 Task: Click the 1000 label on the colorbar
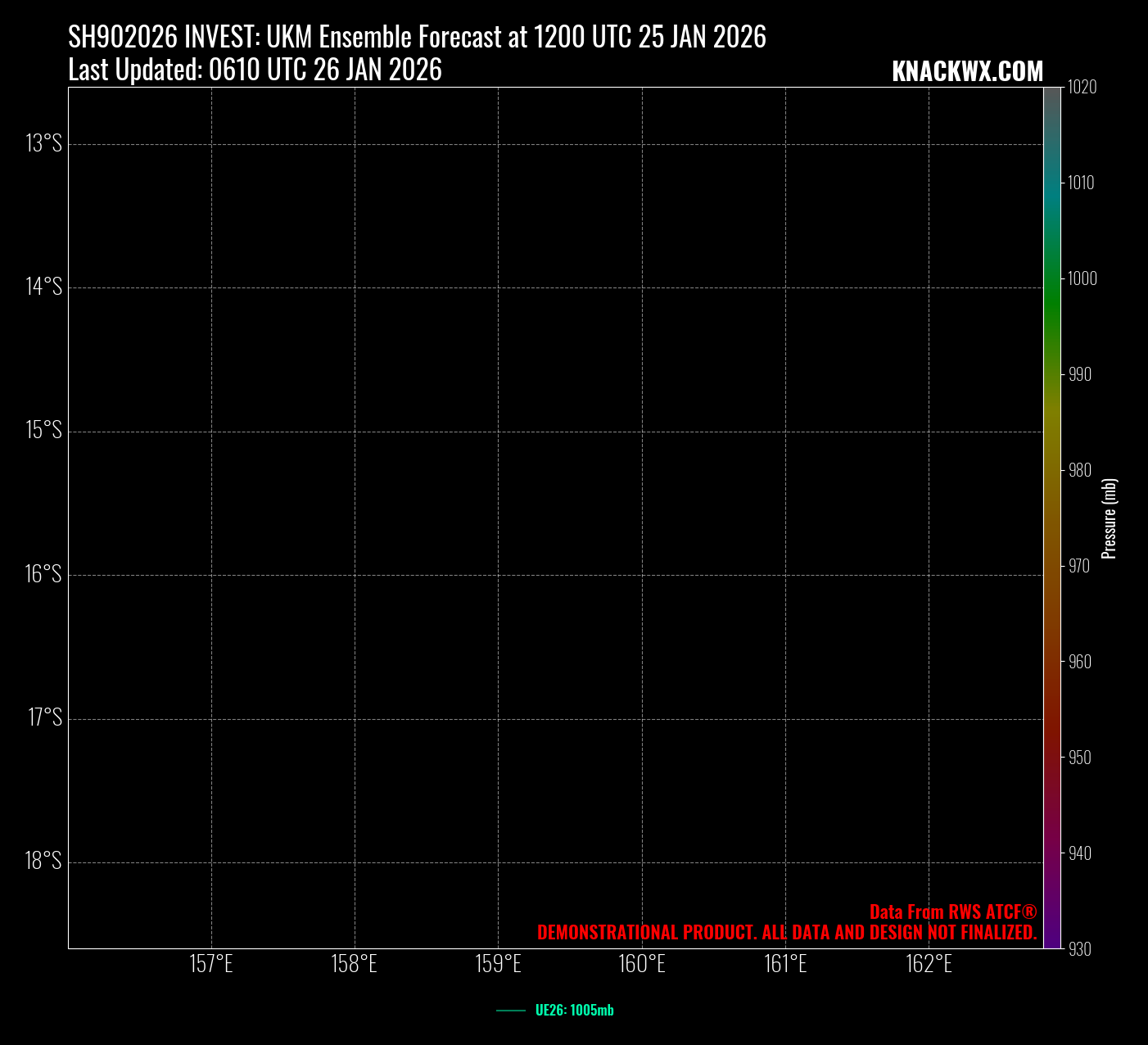1081,278
